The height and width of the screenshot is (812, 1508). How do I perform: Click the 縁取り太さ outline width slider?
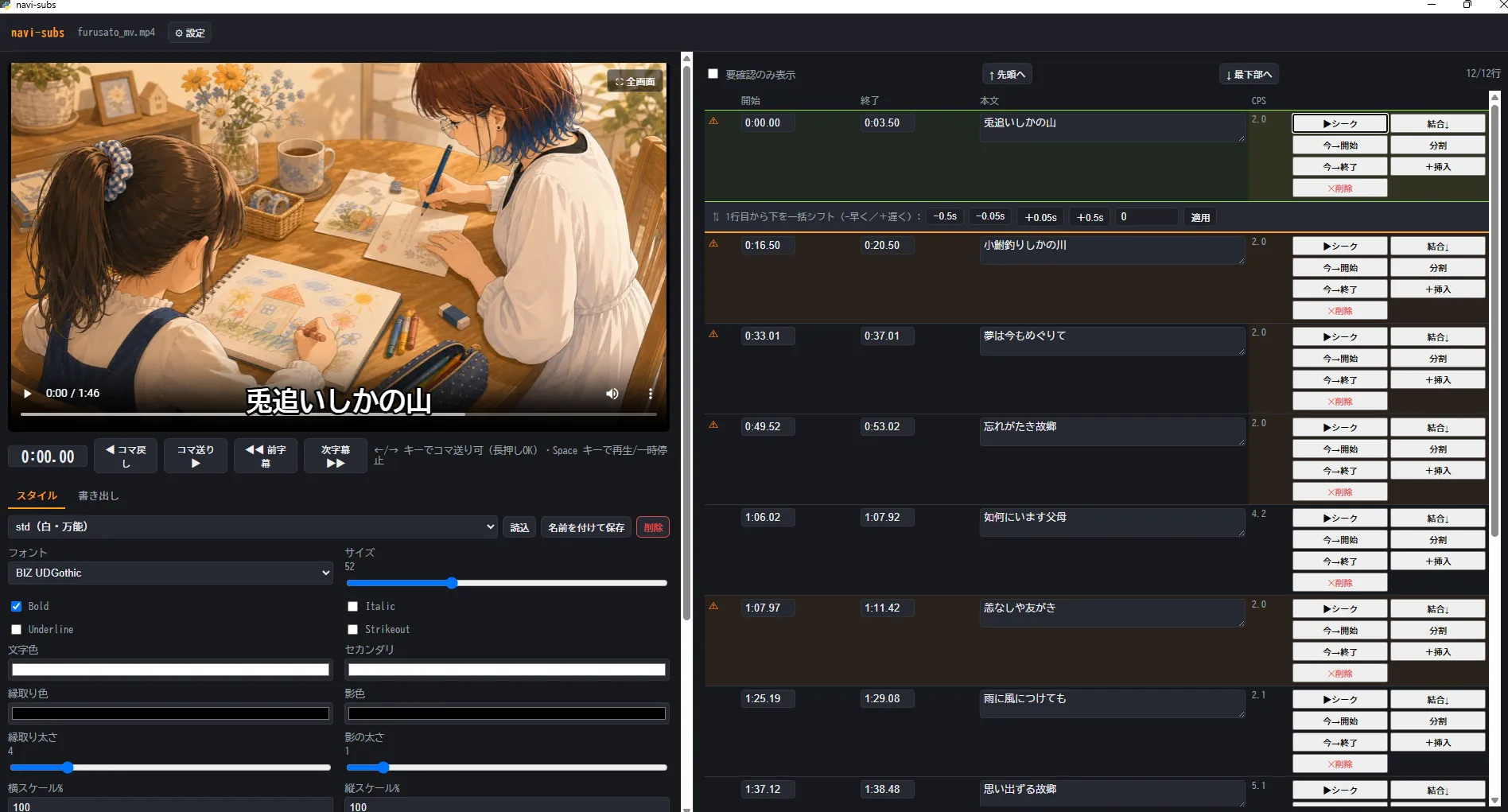170,767
